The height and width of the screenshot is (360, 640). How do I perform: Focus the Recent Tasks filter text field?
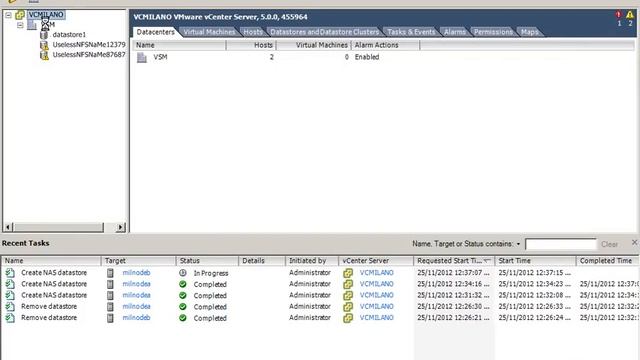pyautogui.click(x=561, y=244)
